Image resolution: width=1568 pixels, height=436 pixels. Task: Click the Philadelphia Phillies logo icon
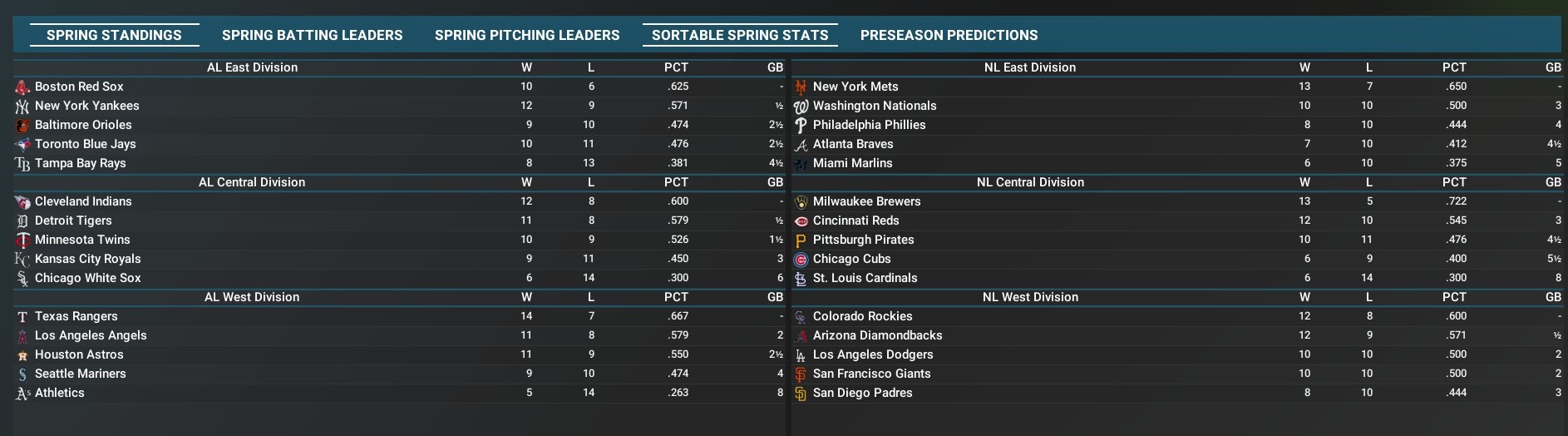tap(801, 125)
